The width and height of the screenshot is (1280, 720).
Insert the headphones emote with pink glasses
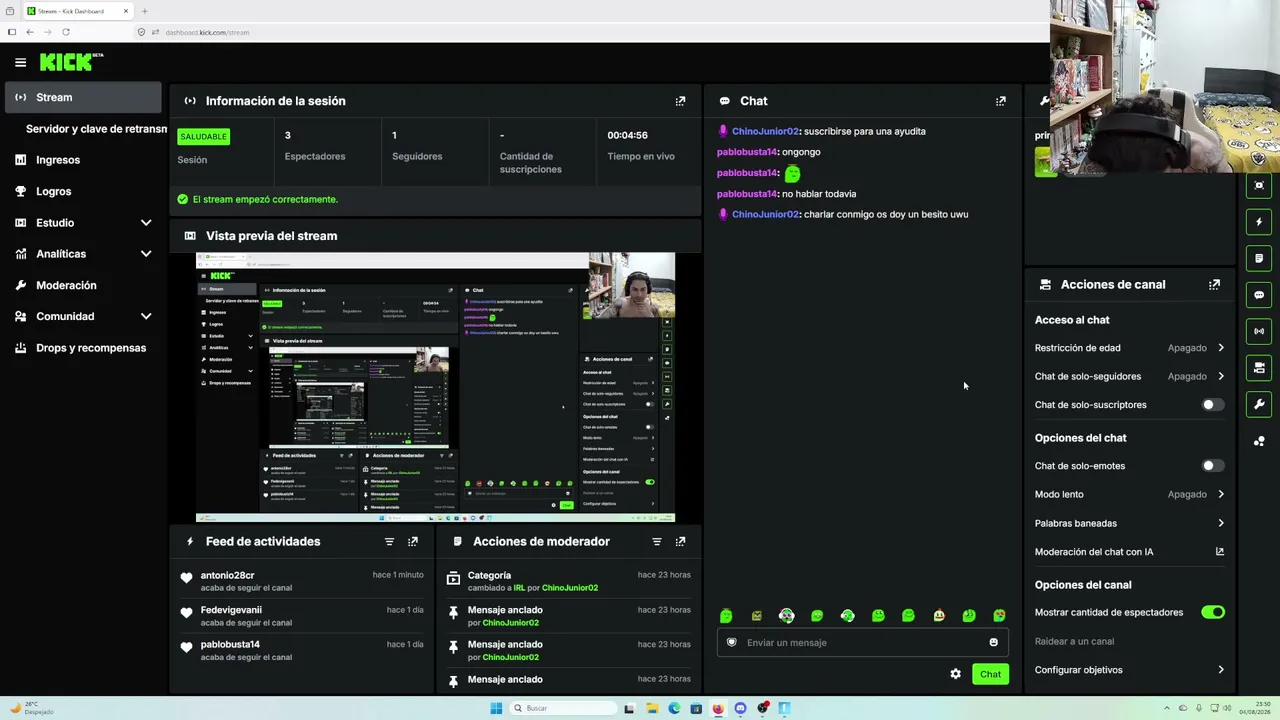tap(787, 616)
